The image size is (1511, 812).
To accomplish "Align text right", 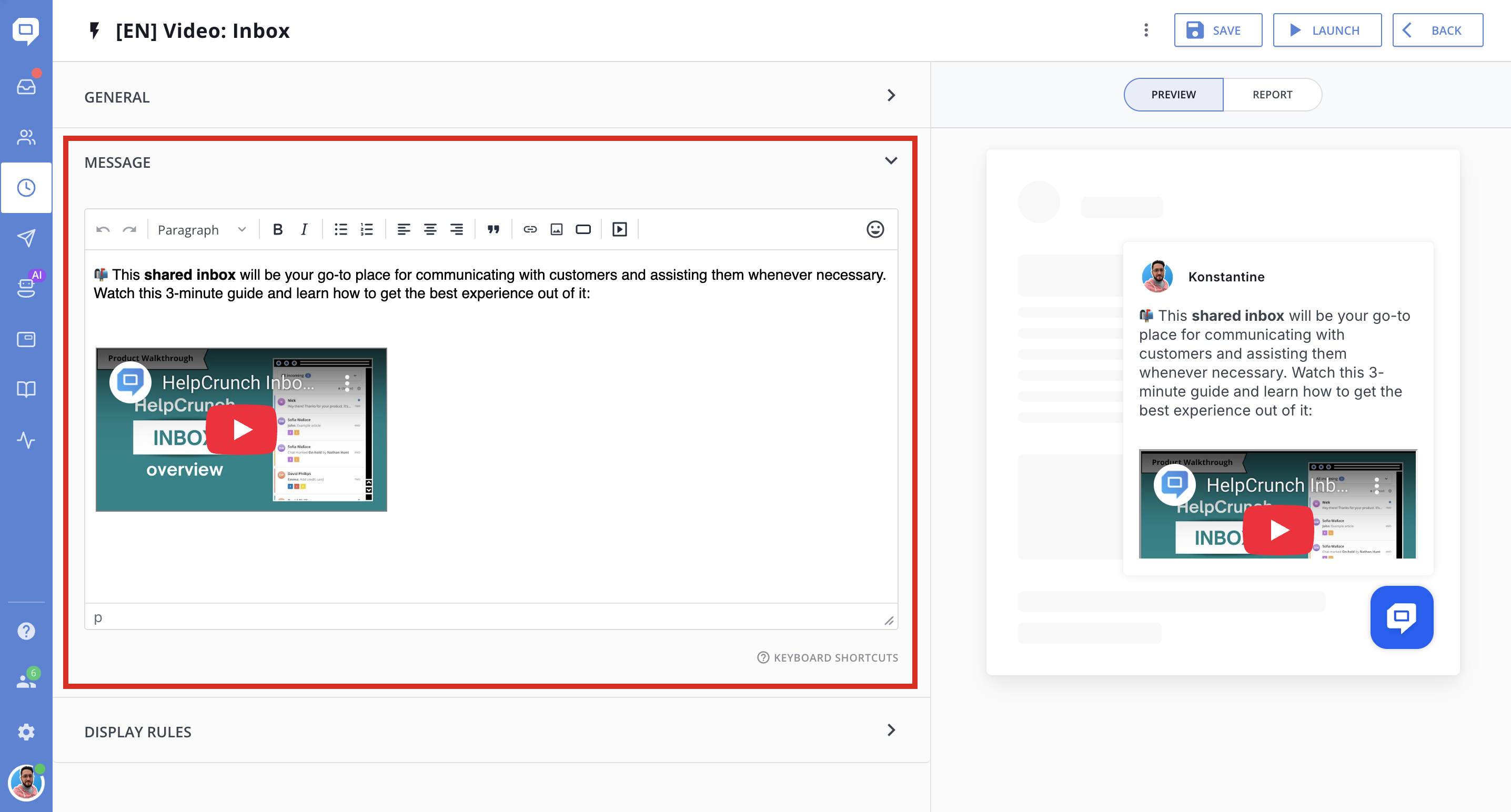I will click(x=456, y=229).
